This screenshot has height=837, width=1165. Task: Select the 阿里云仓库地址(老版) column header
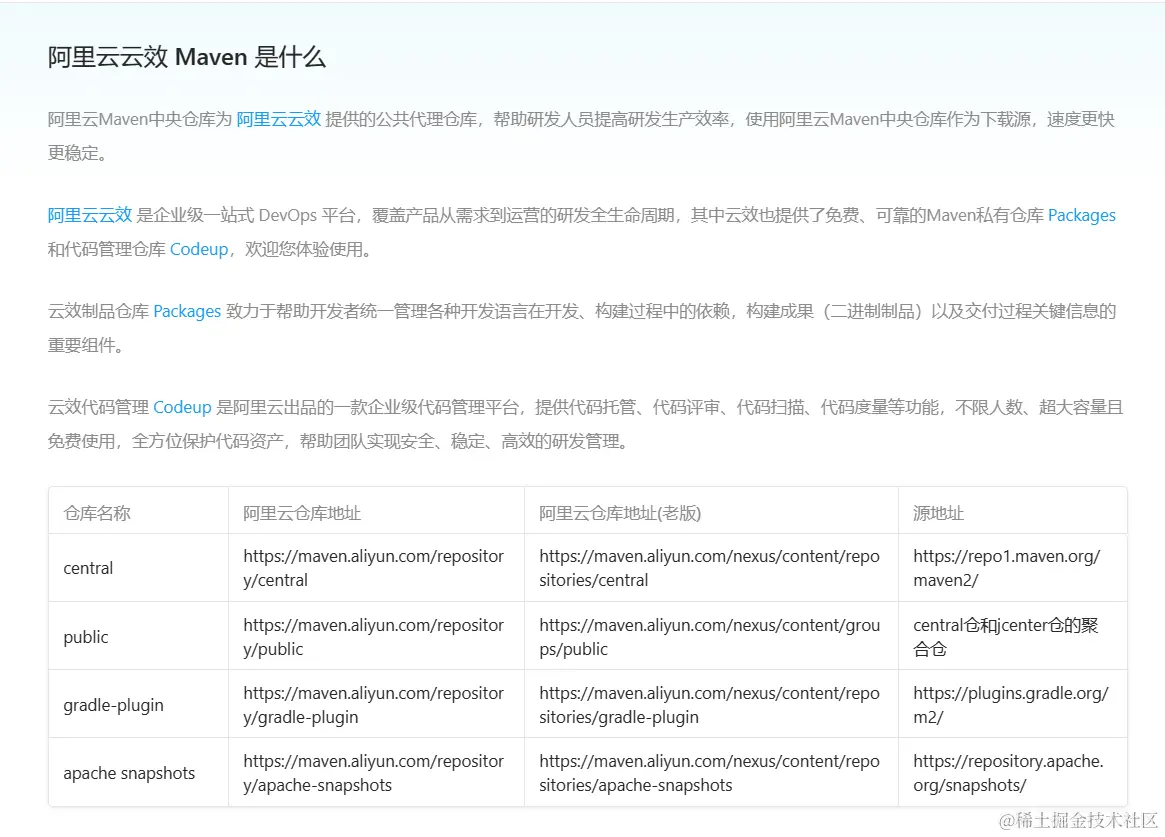click(620, 513)
